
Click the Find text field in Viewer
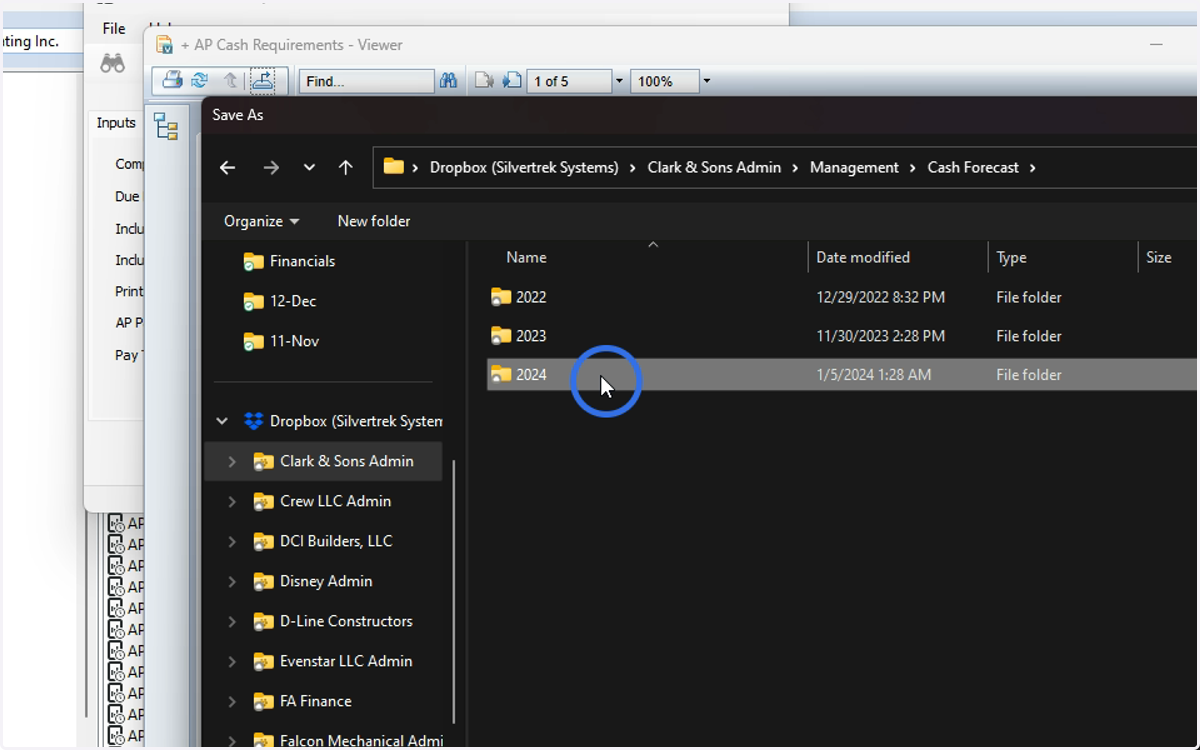pyautogui.click(x=366, y=81)
